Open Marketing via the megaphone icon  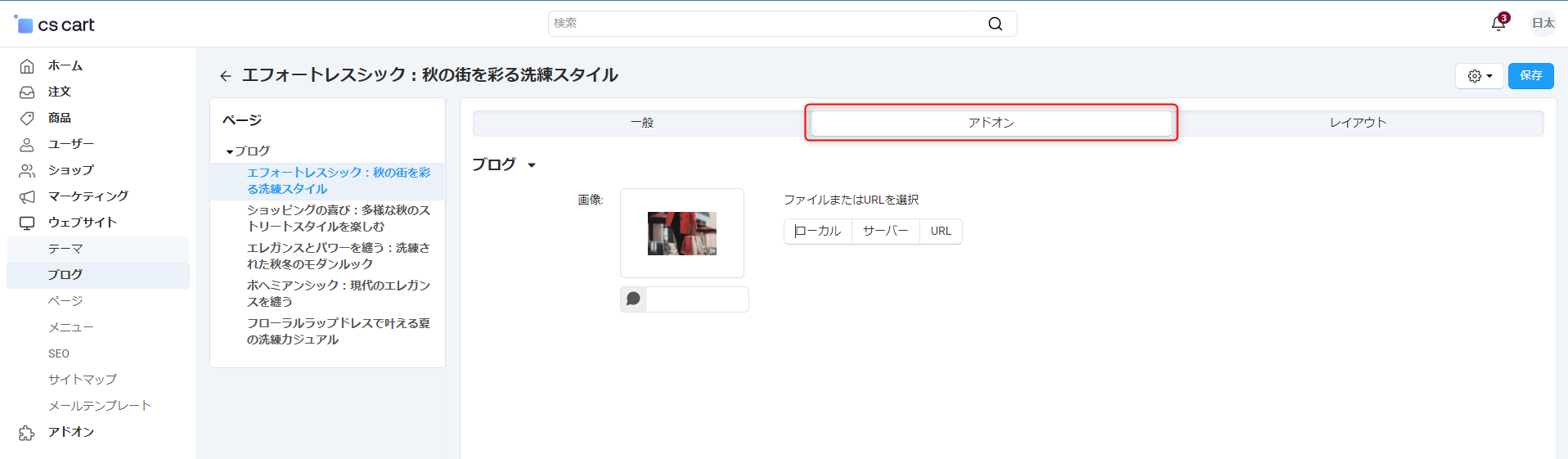coord(27,197)
